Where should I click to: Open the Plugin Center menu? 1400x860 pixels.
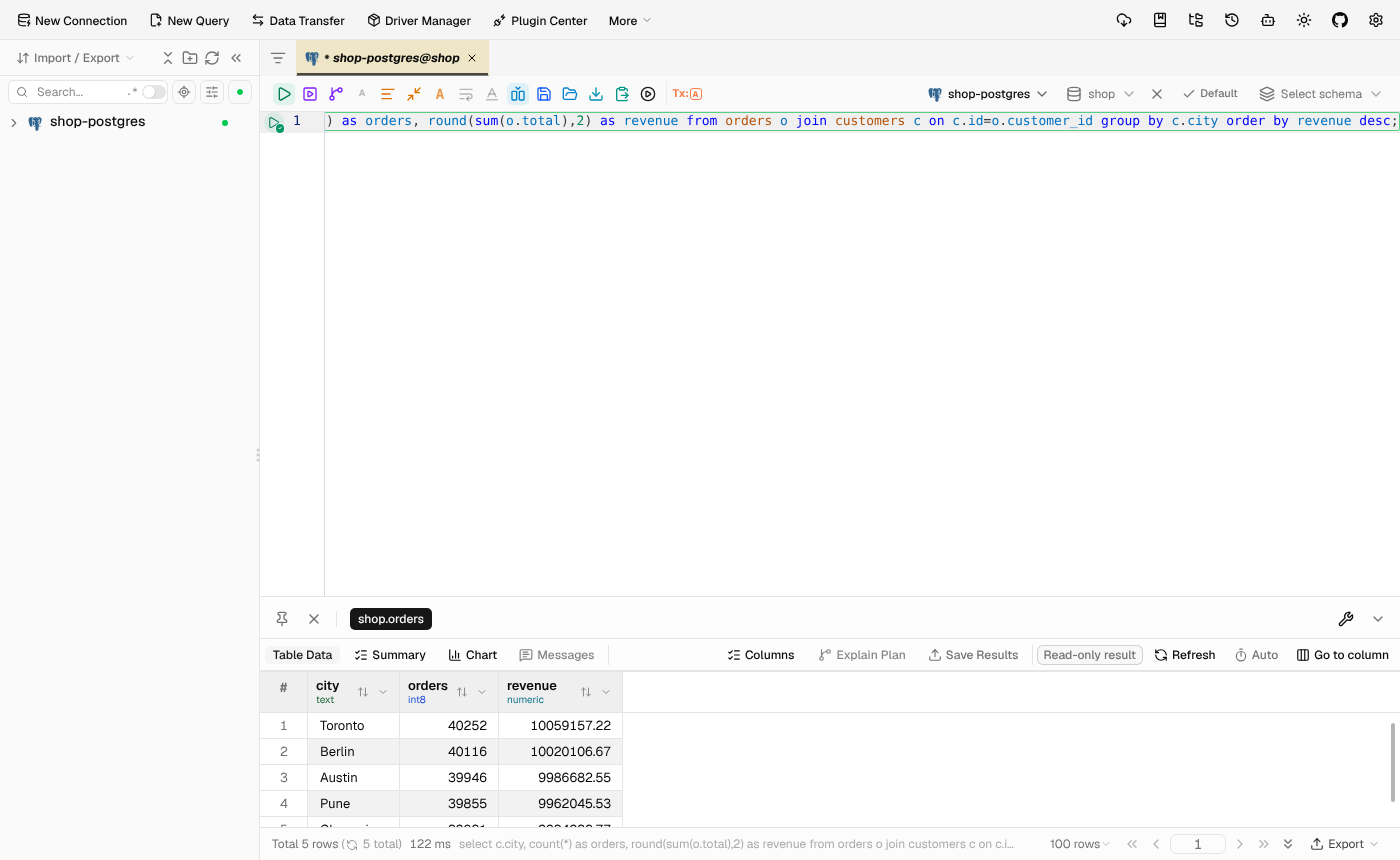(540, 20)
